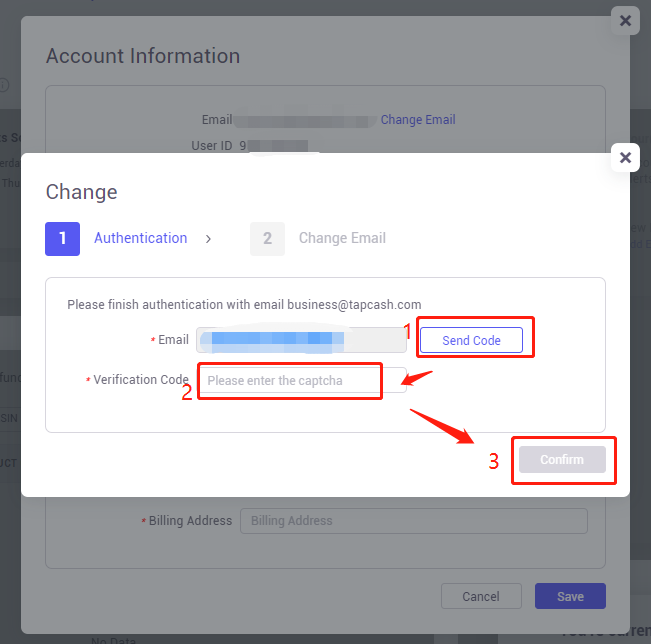
Task: Click the greyed-out Email field in Change dialog
Action: (x=301, y=340)
